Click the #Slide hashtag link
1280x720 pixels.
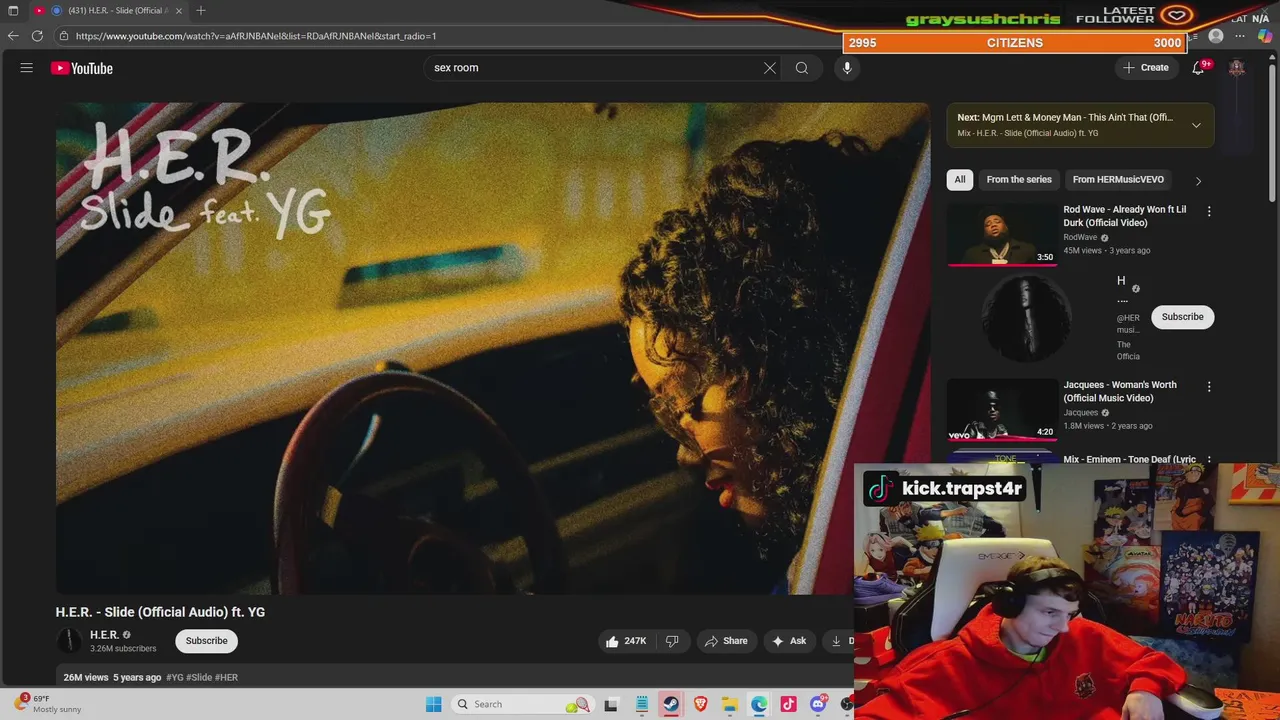click(x=199, y=677)
